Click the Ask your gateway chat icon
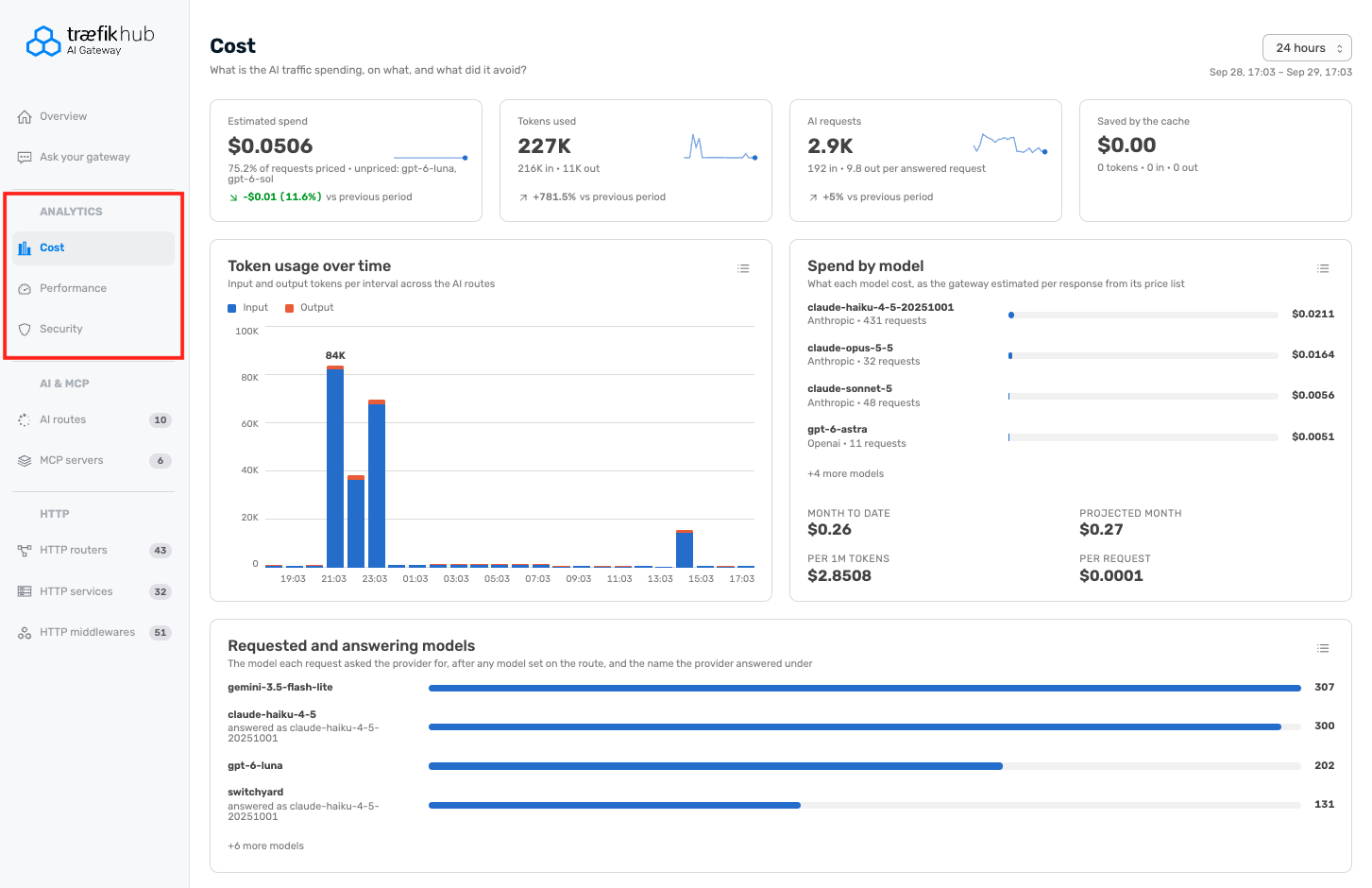Screen dimensions: 1372x888 click(25, 158)
